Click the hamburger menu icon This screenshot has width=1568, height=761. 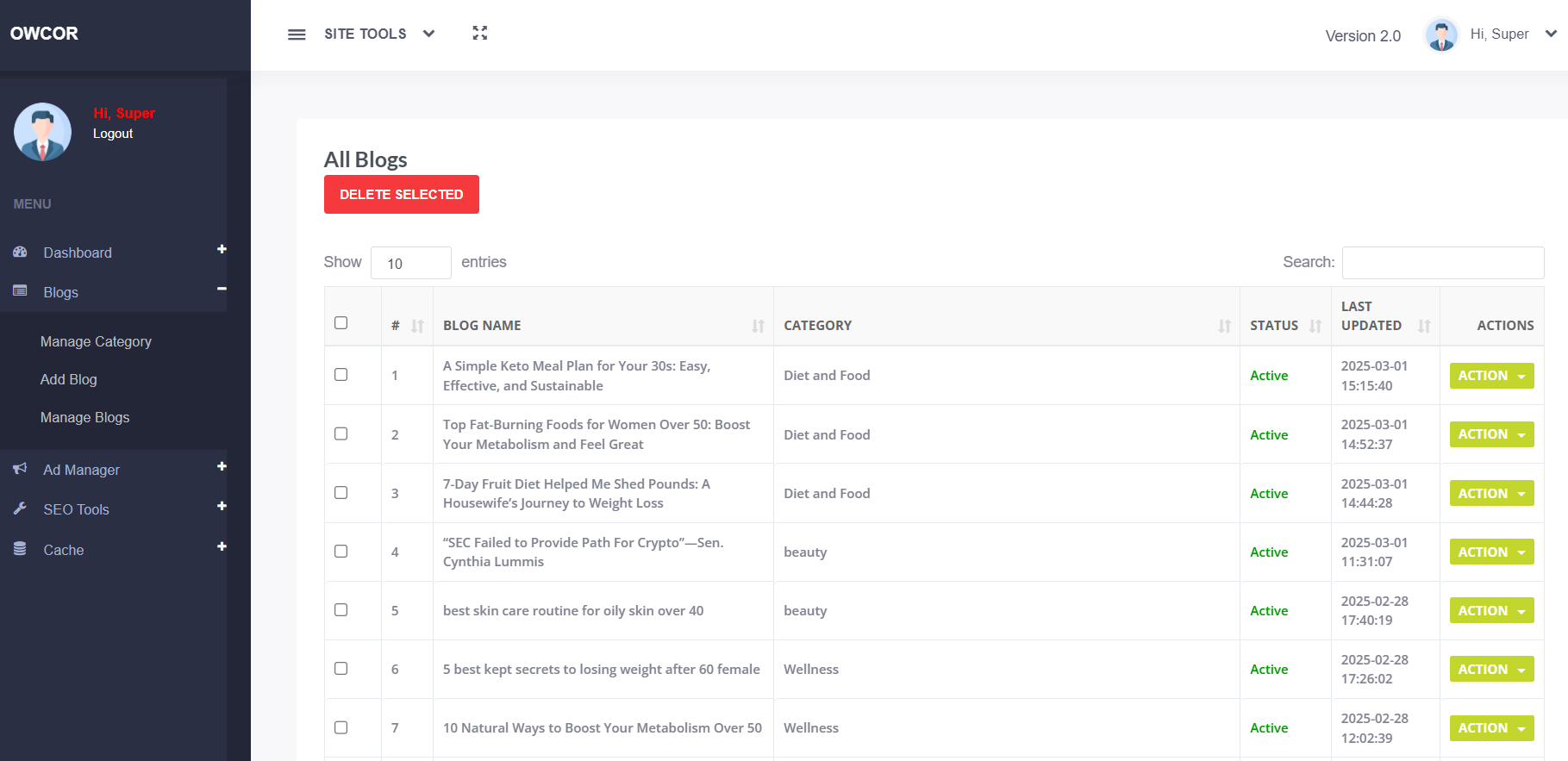[x=297, y=34]
